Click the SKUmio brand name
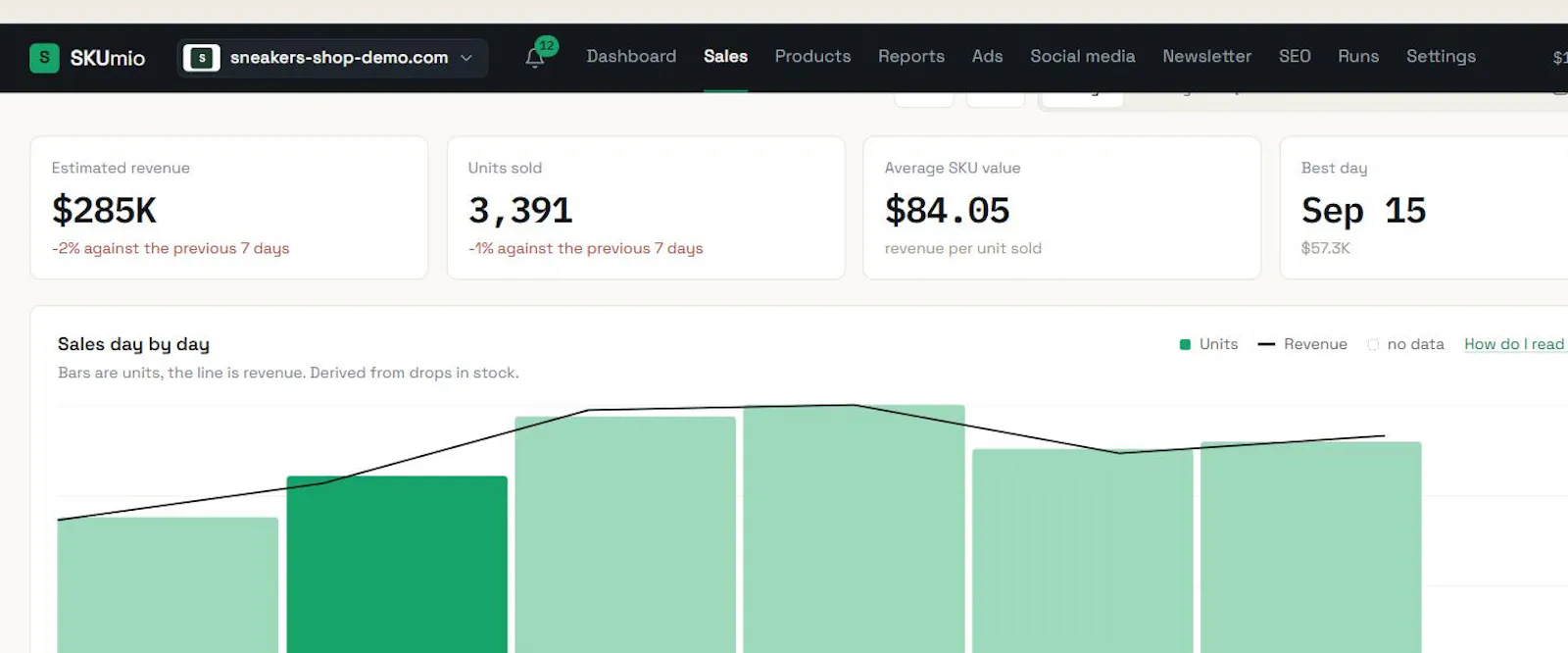1568x653 pixels. pos(108,58)
